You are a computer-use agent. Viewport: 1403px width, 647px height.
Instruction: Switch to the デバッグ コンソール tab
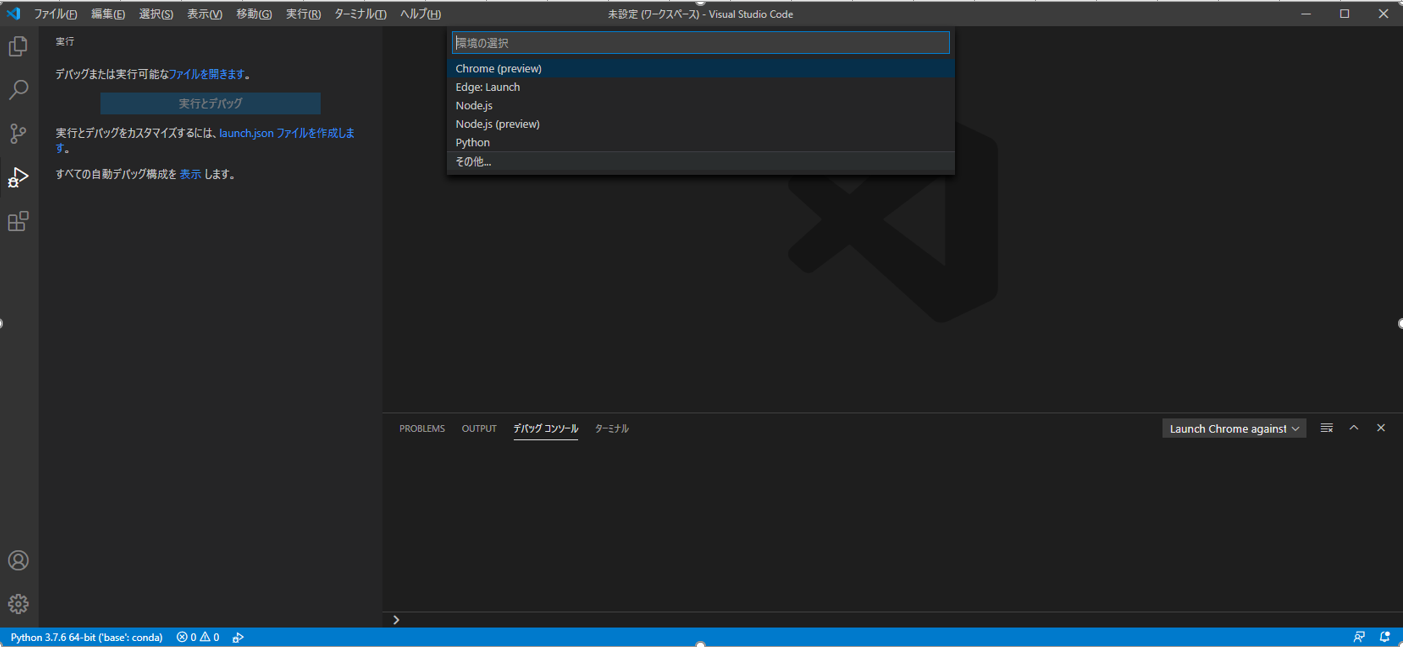coord(545,428)
